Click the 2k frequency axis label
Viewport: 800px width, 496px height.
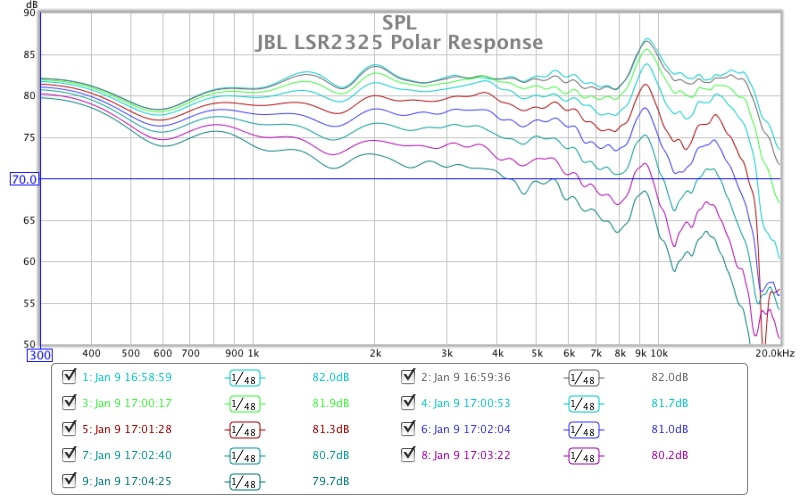tap(375, 353)
